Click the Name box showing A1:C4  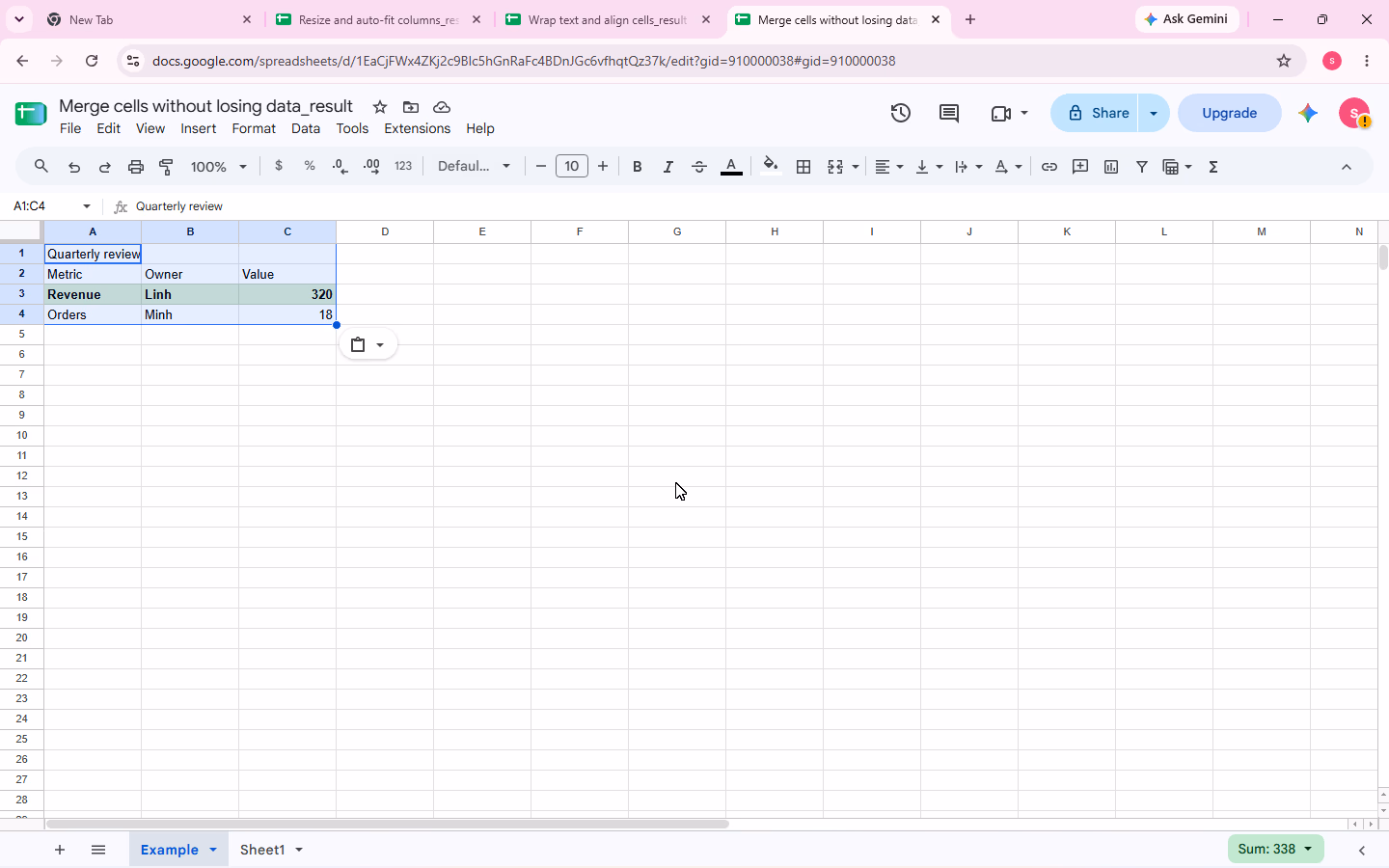pos(50,206)
